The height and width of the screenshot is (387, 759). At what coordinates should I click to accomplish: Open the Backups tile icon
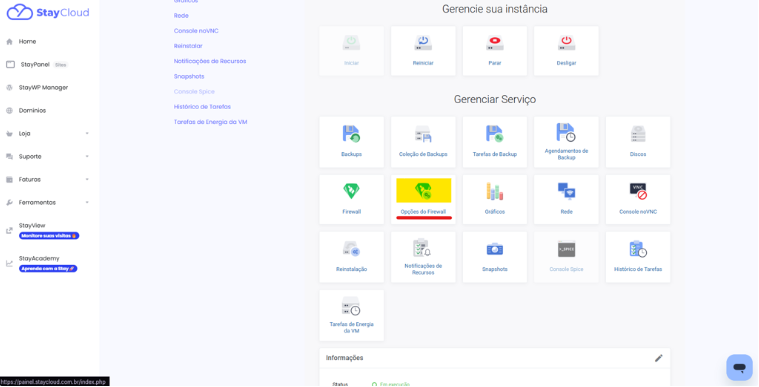pos(351,134)
